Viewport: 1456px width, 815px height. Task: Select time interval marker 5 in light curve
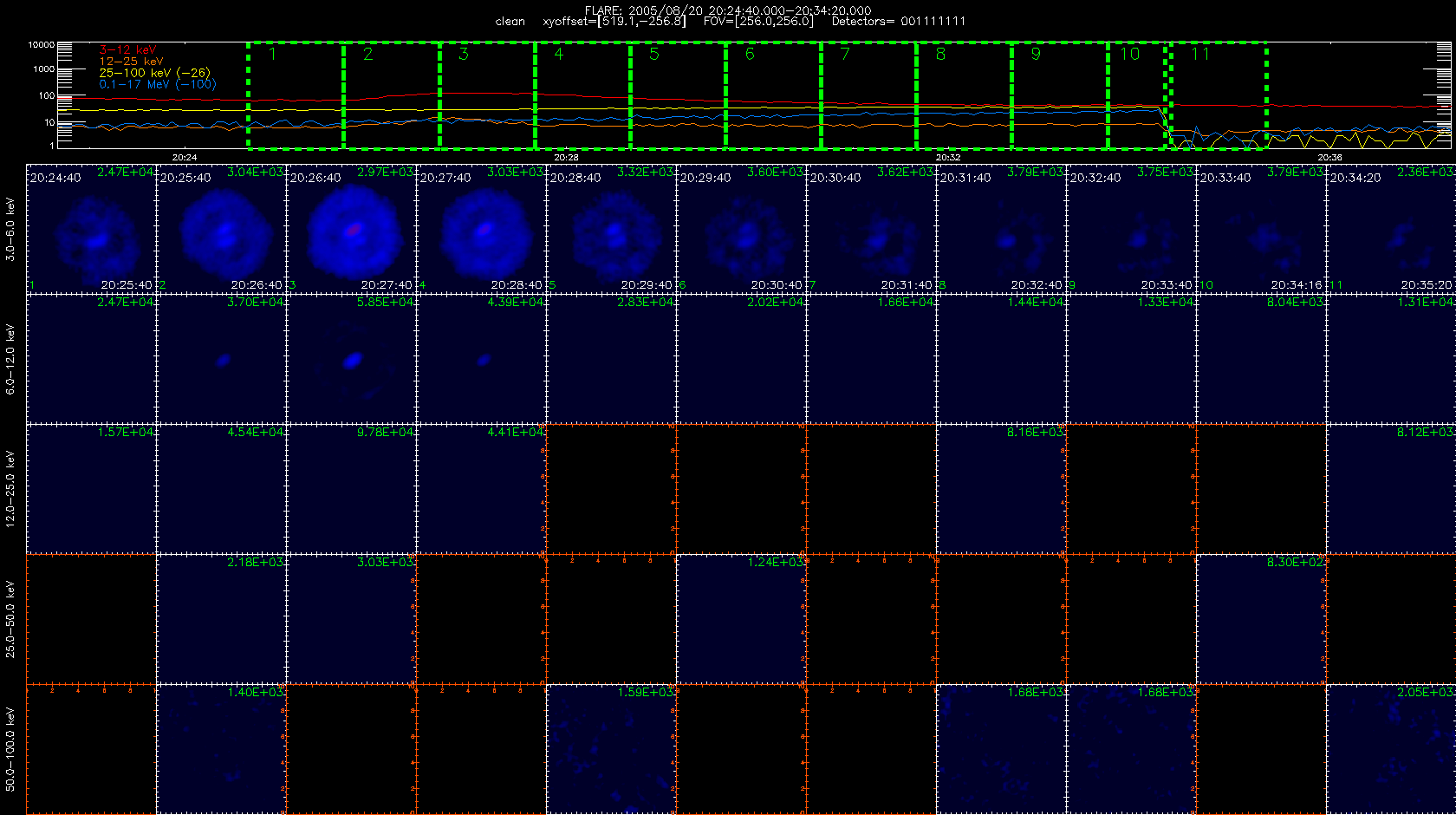click(x=654, y=54)
